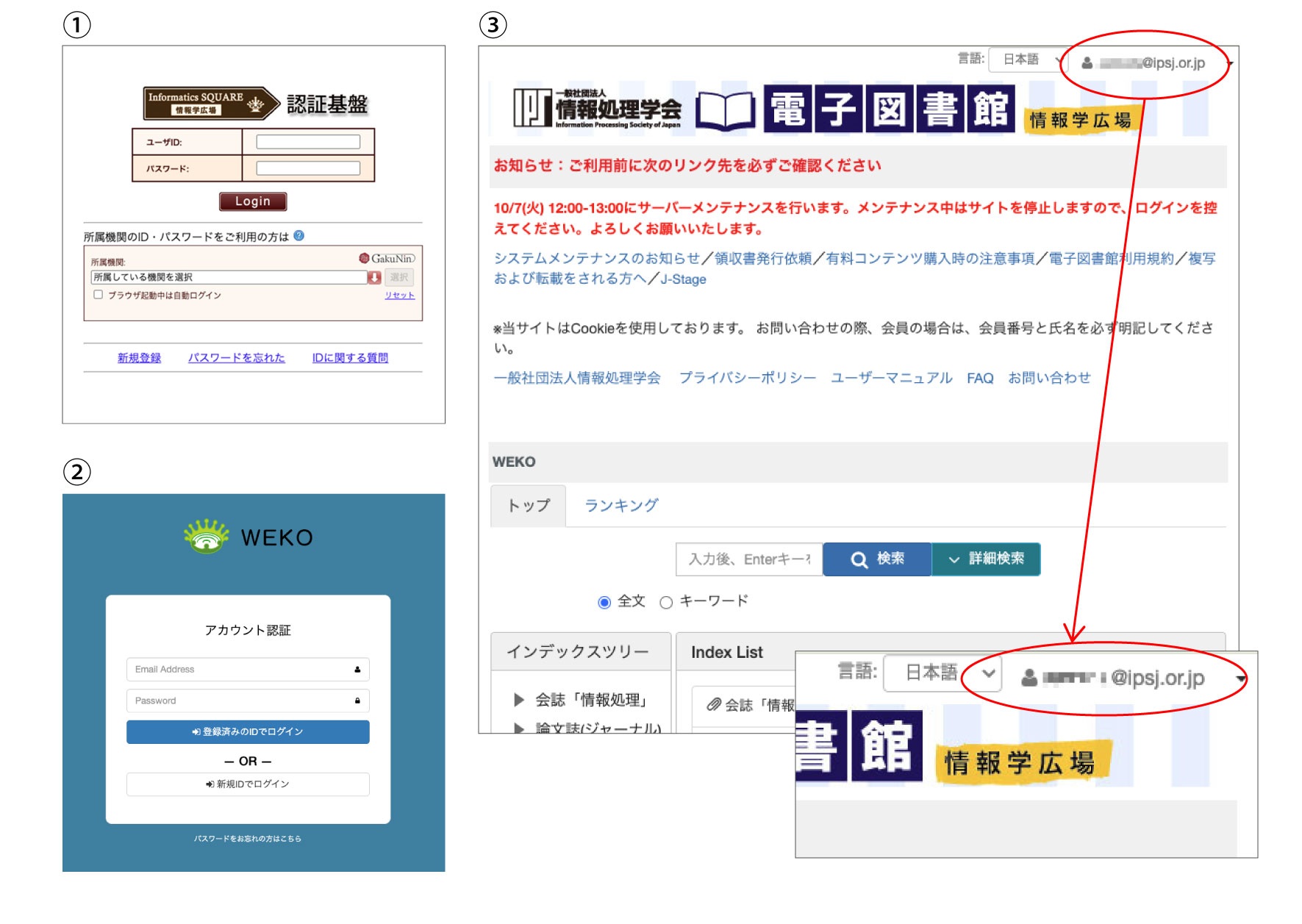The height and width of the screenshot is (924, 1302).
Task: Click the red arrow on the institution selector
Action: tap(374, 277)
